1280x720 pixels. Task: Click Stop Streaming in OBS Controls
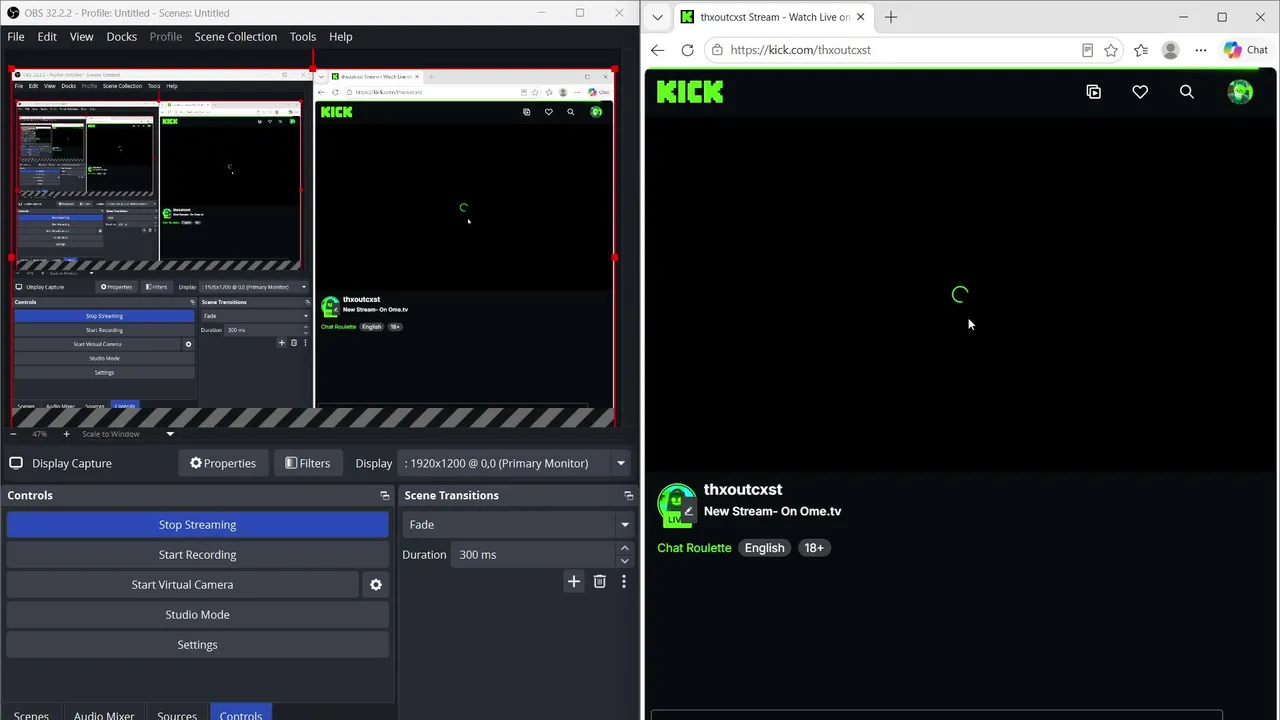tap(197, 525)
